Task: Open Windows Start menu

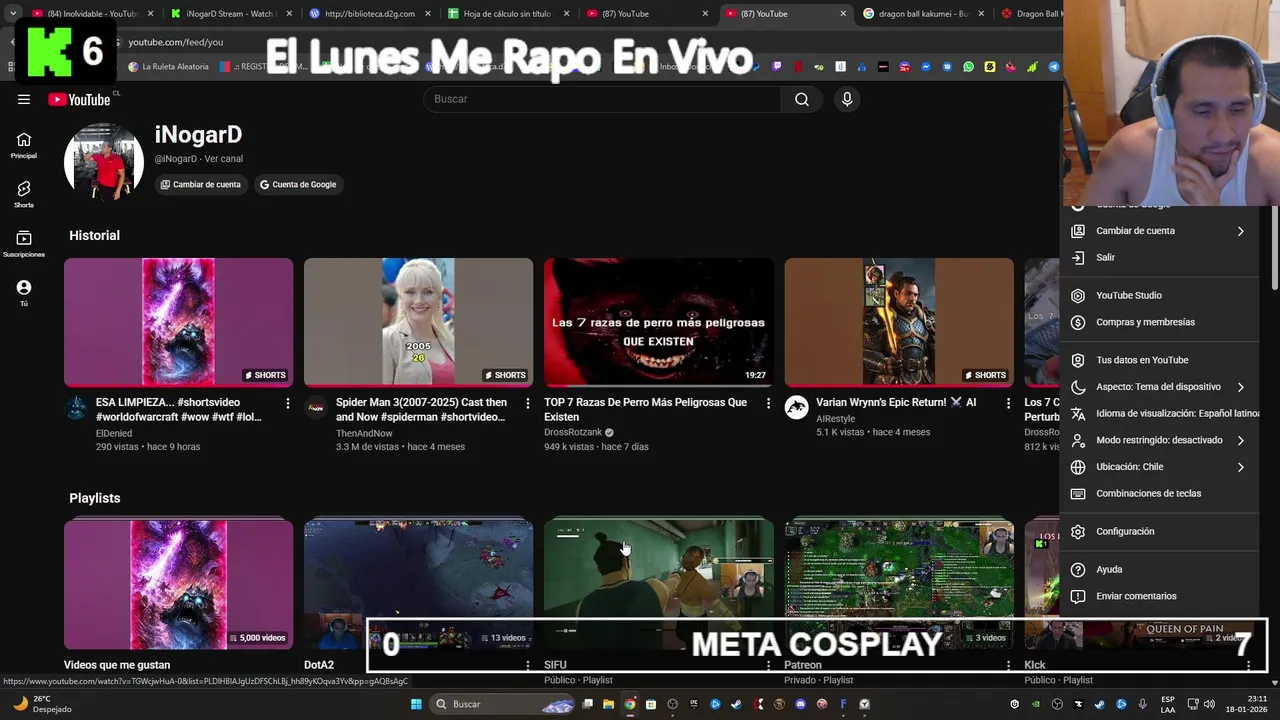Action: point(416,704)
